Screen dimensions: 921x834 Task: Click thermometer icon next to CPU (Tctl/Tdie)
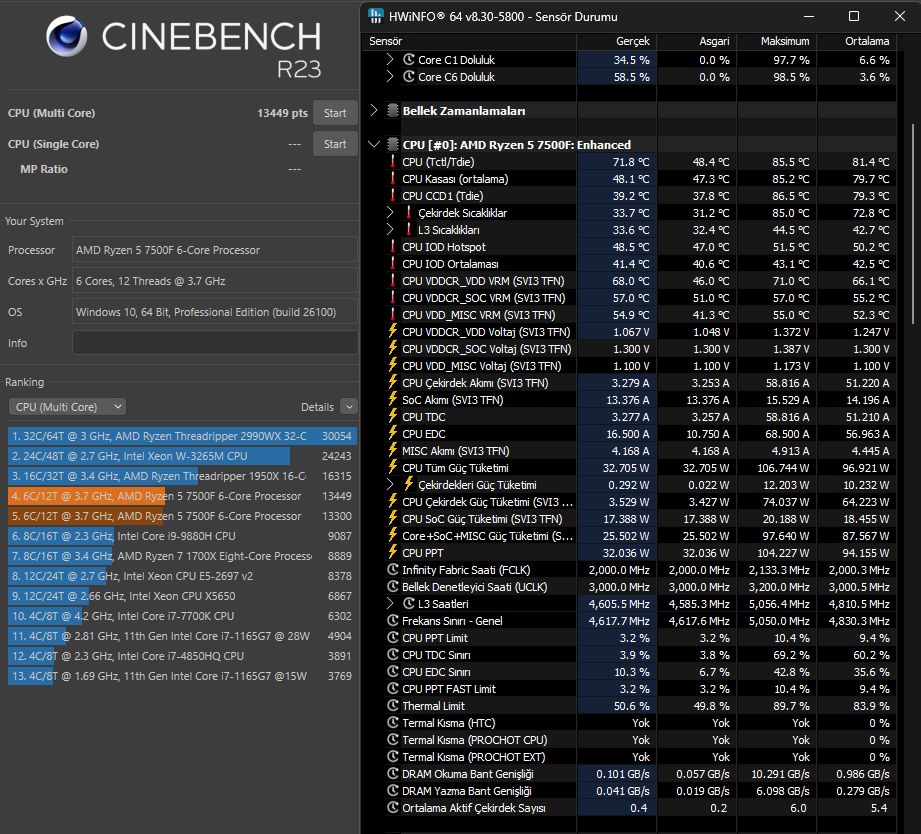[393, 162]
